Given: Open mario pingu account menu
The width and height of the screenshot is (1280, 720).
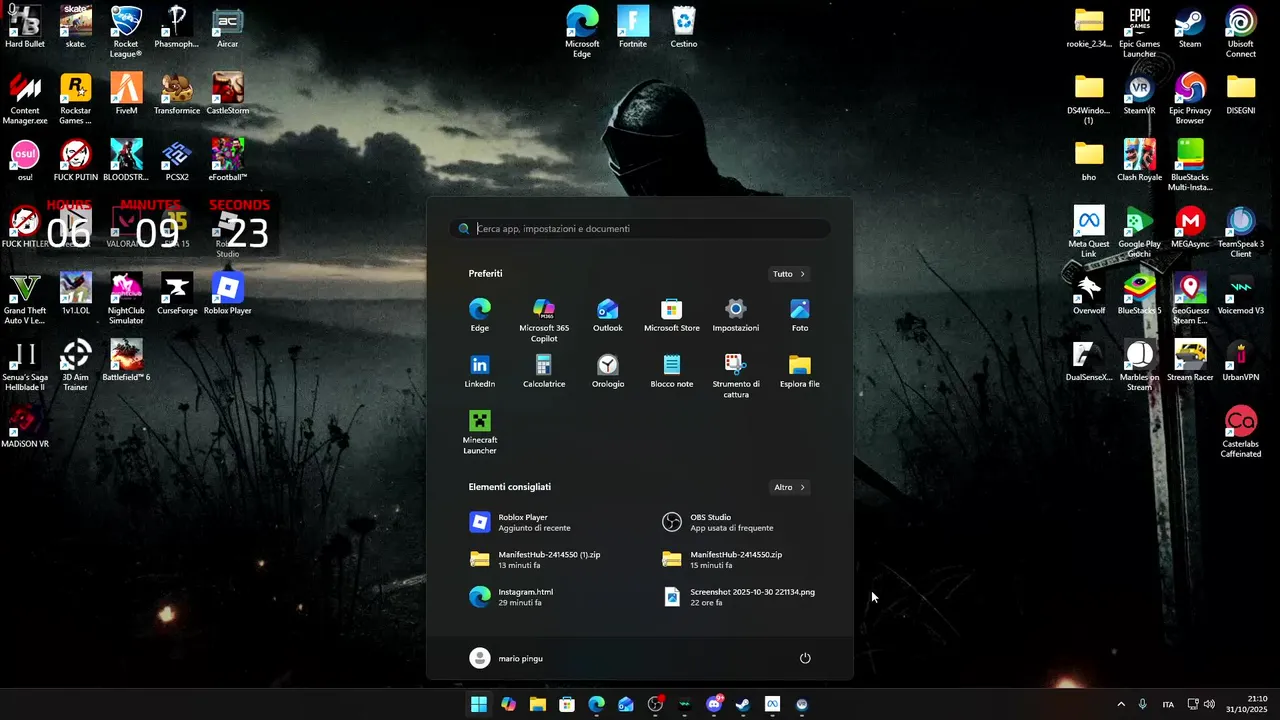Looking at the screenshot, I should pyautogui.click(x=507, y=658).
